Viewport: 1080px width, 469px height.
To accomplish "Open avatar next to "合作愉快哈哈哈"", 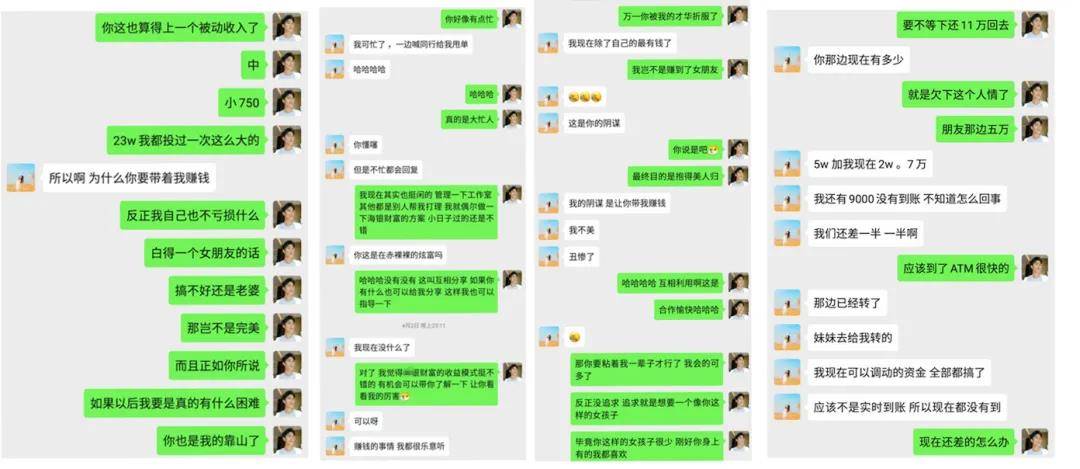I will pyautogui.click(x=738, y=309).
